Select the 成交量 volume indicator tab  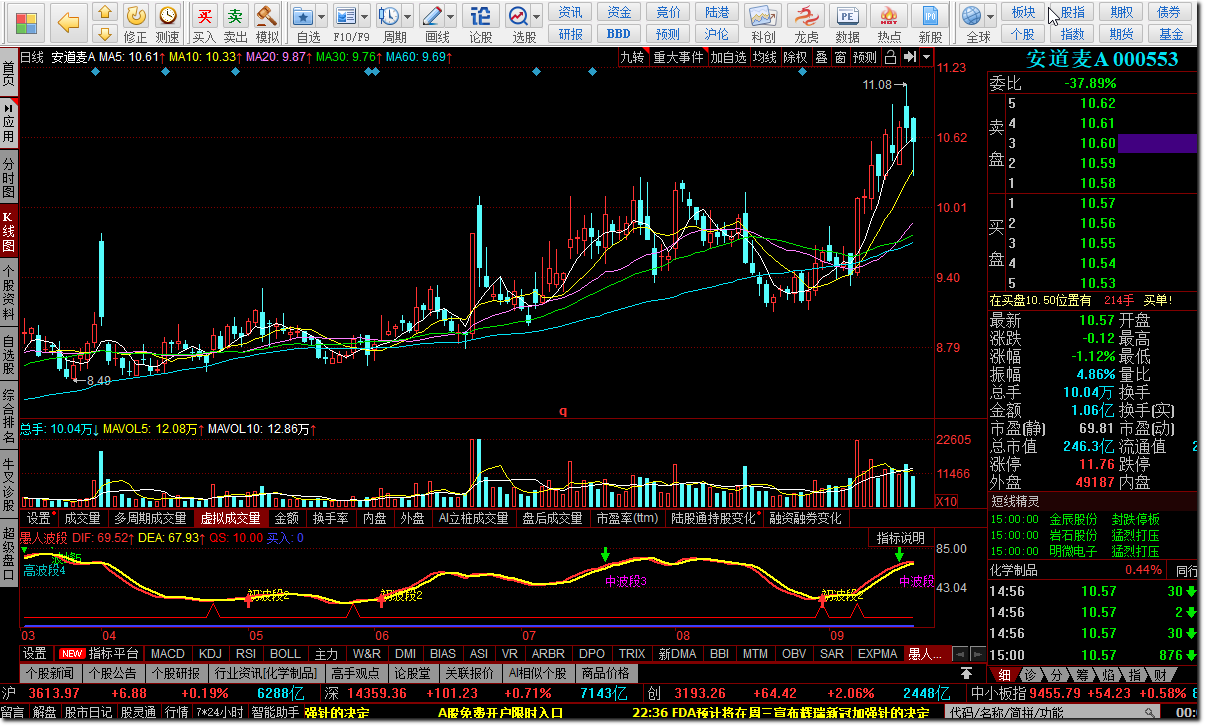[x=83, y=518]
